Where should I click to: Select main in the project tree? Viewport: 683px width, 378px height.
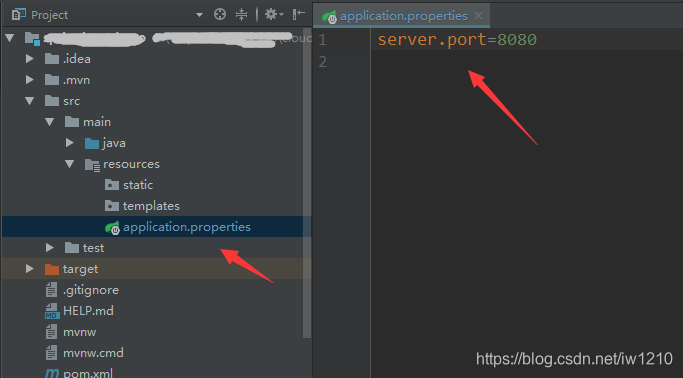[x=97, y=122]
